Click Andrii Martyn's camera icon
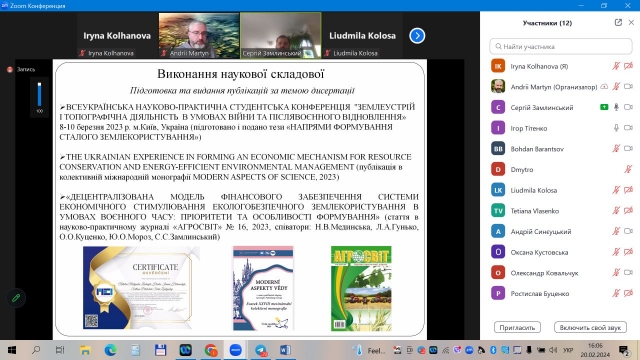Screen dimensions: 640x360 pos(629,87)
